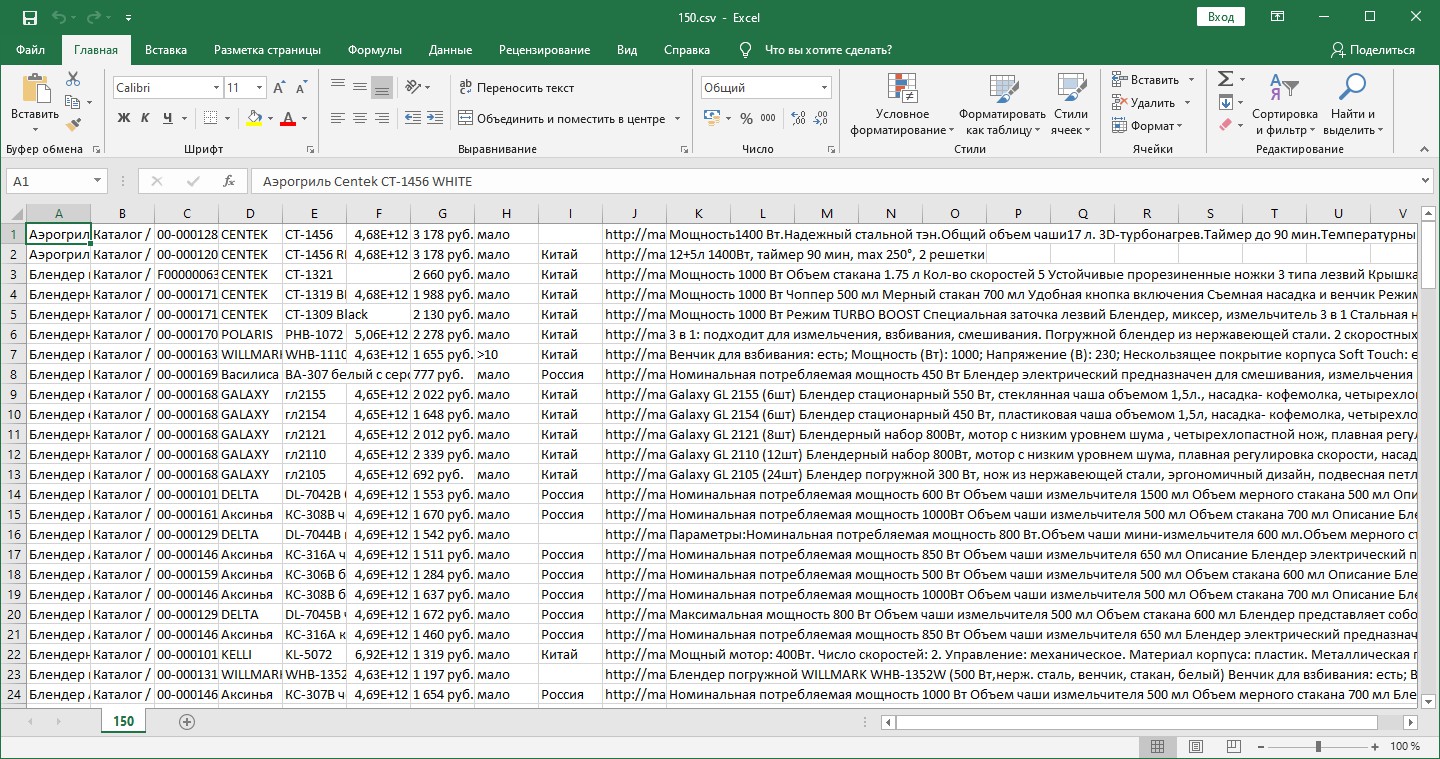Image resolution: width=1440 pixels, height=759 pixels.
Task: Expand the formula bar with the chevron
Action: 1424,181
